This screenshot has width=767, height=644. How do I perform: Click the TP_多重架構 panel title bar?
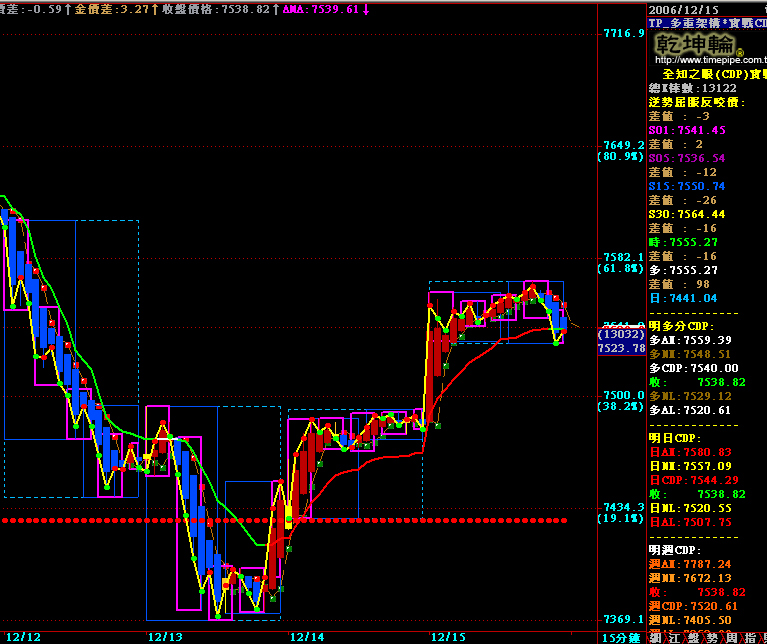[706, 22]
